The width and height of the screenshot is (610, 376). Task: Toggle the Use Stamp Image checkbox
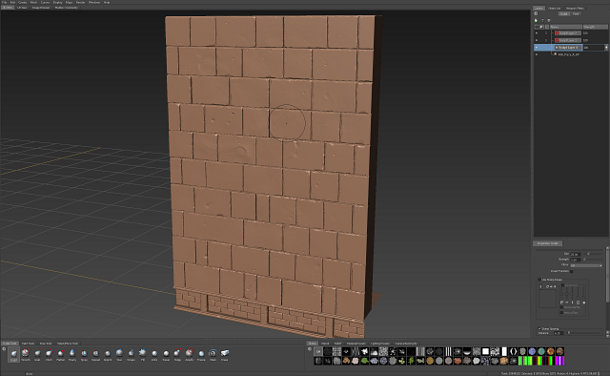click(539, 280)
